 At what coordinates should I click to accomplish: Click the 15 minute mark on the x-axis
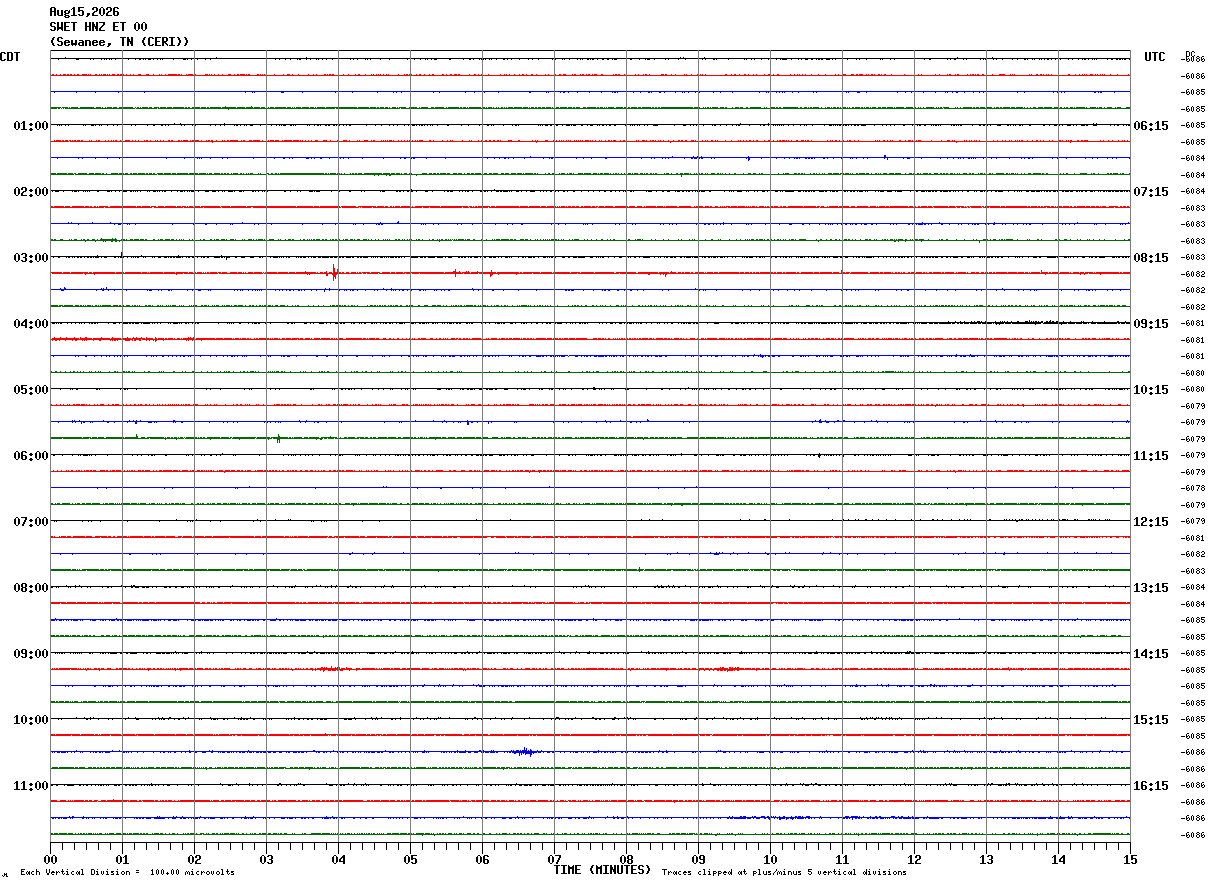1130,860
